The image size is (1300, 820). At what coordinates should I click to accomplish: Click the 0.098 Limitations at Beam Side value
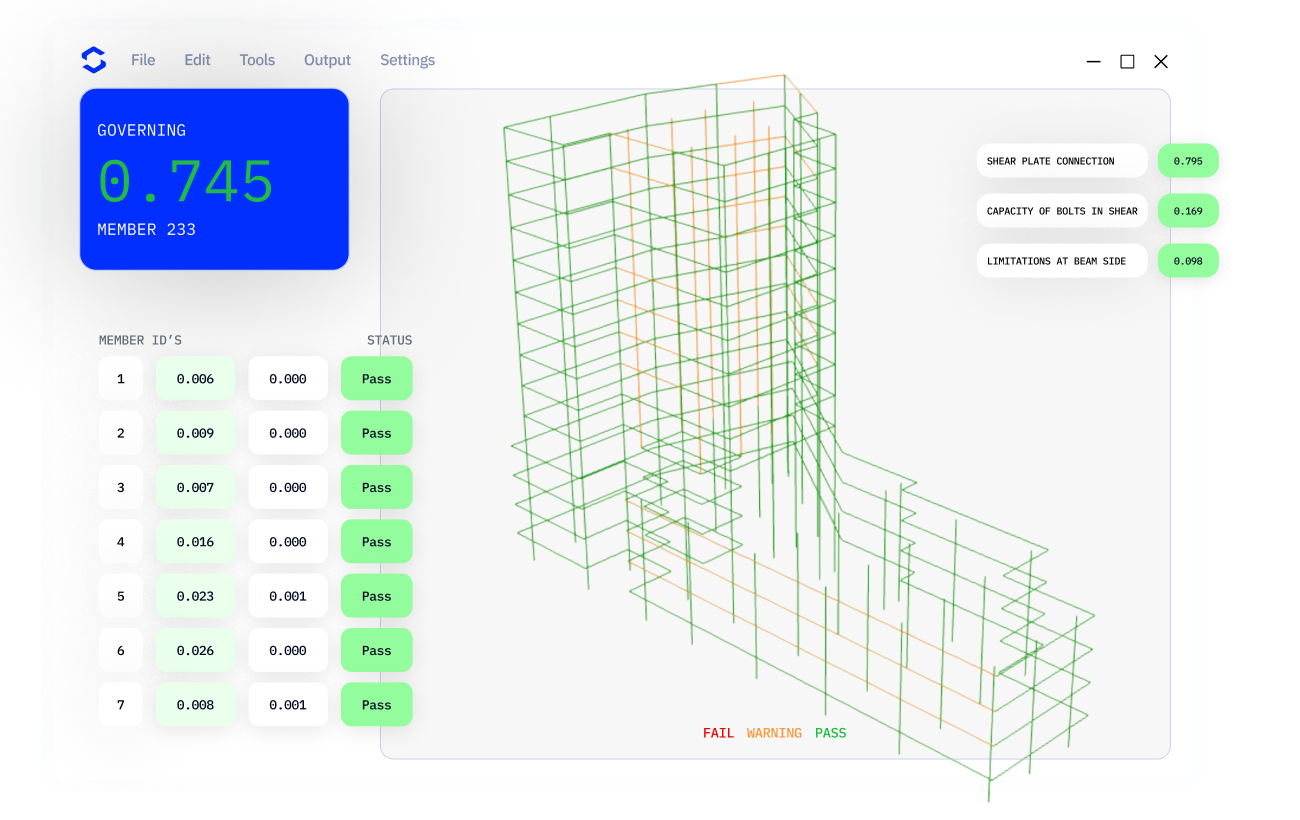tap(1188, 261)
